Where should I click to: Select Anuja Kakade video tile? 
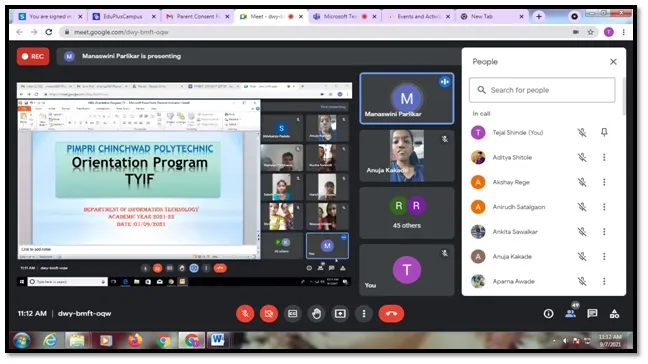click(407, 156)
